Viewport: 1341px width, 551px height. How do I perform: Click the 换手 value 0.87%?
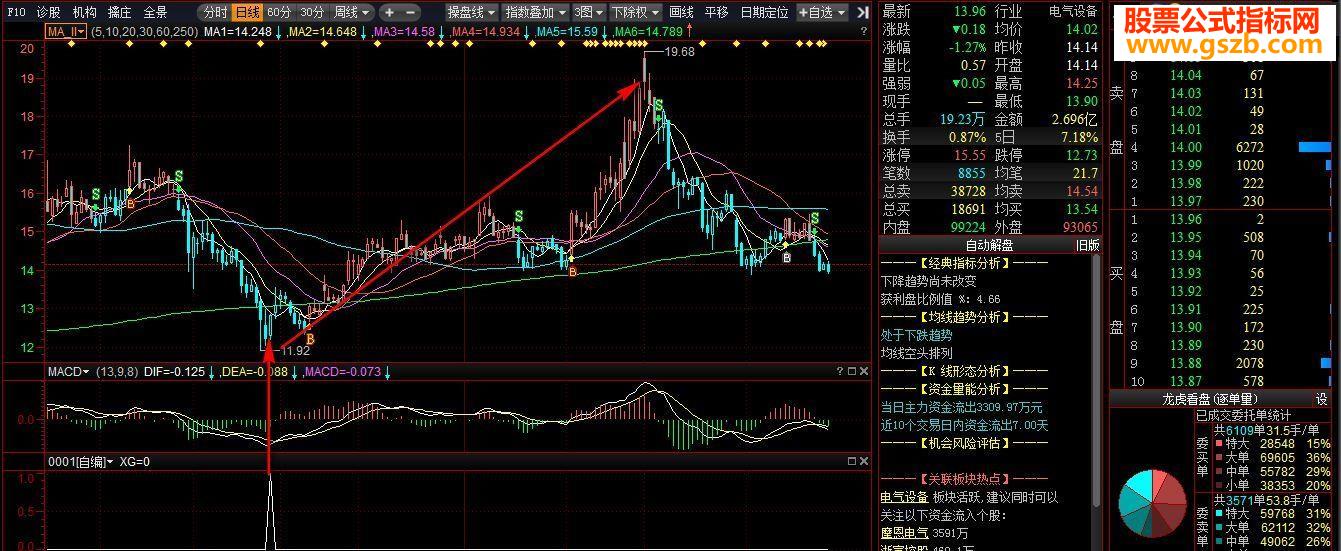[965, 137]
